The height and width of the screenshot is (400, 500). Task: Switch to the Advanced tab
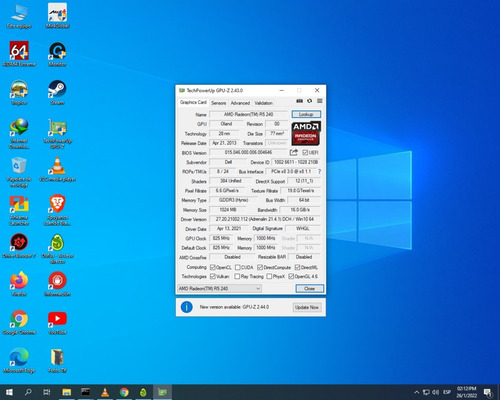pos(240,103)
